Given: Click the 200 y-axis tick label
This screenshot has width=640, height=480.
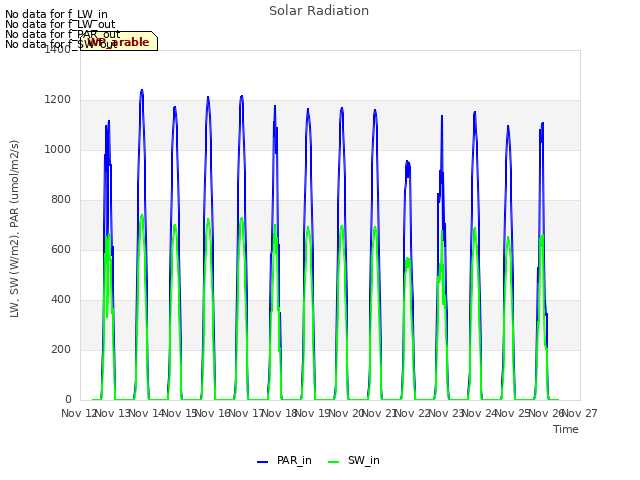Looking at the screenshot, I should (x=61, y=349).
